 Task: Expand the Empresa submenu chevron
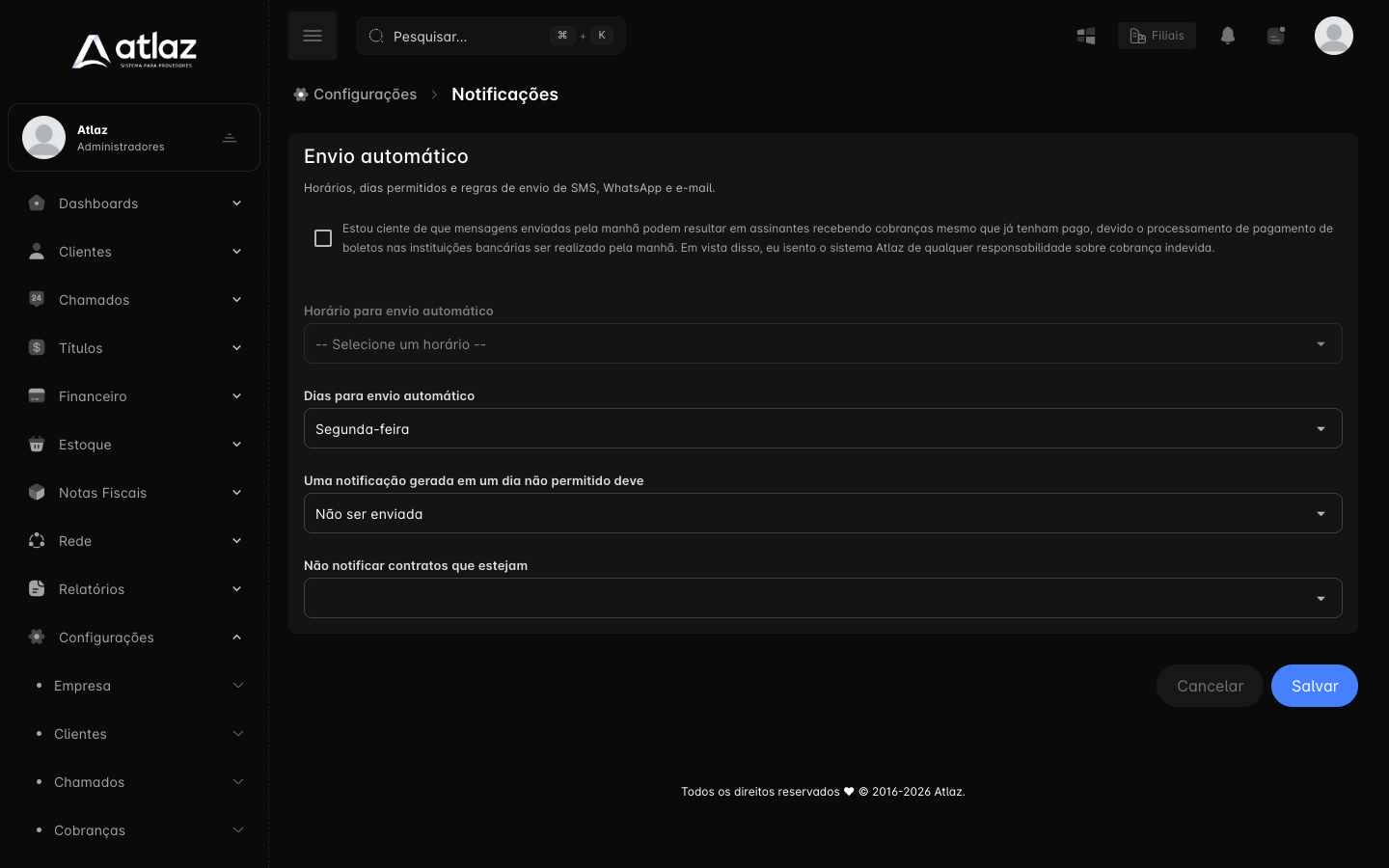click(x=238, y=685)
